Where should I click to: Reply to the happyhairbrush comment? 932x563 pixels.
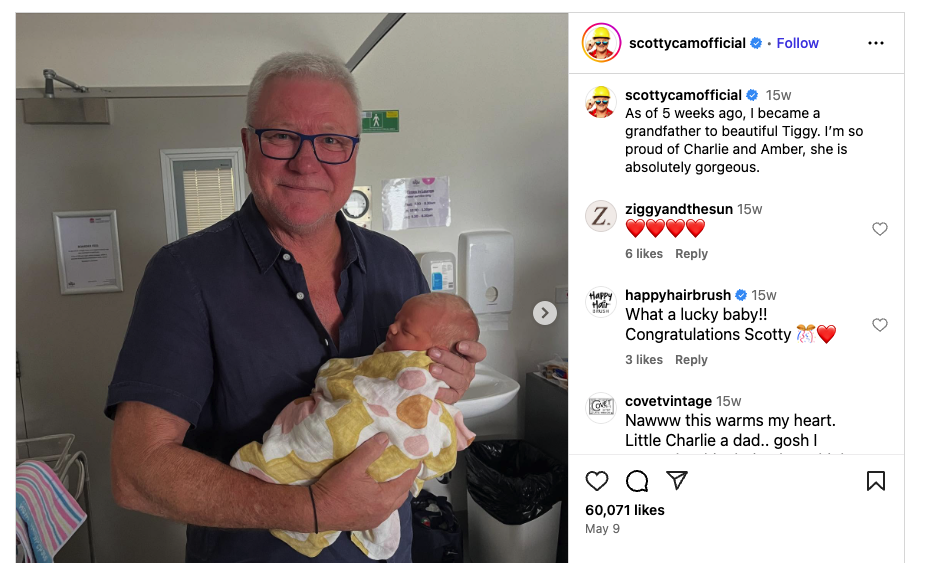pos(691,360)
